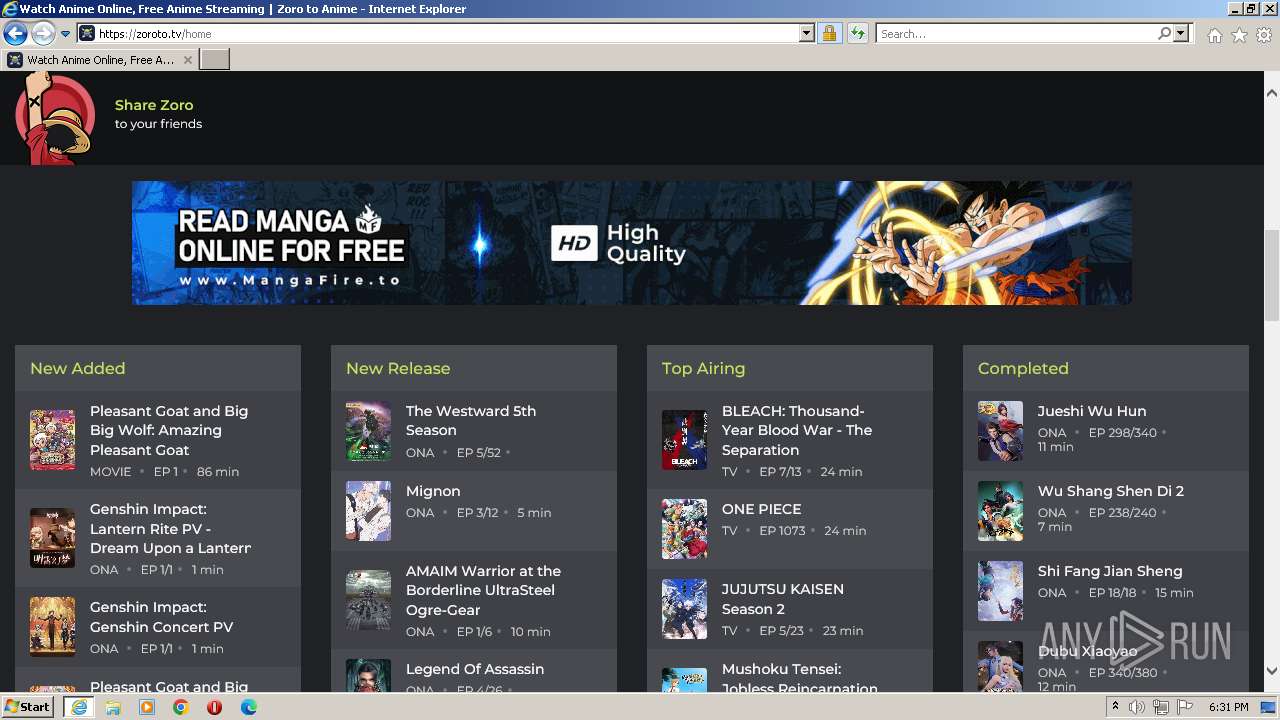Click BLEACH thumbnail image
Image resolution: width=1280 pixels, height=720 pixels.
(x=684, y=439)
